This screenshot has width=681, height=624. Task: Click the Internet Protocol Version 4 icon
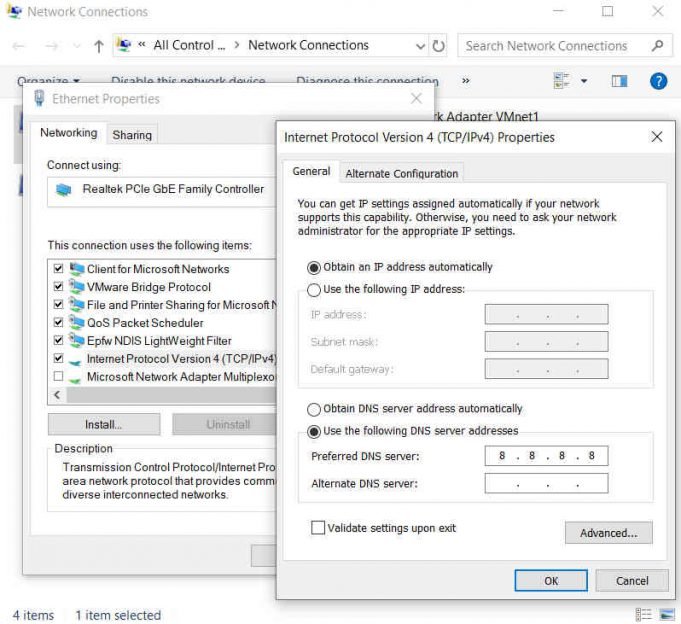pyautogui.click(x=75, y=361)
